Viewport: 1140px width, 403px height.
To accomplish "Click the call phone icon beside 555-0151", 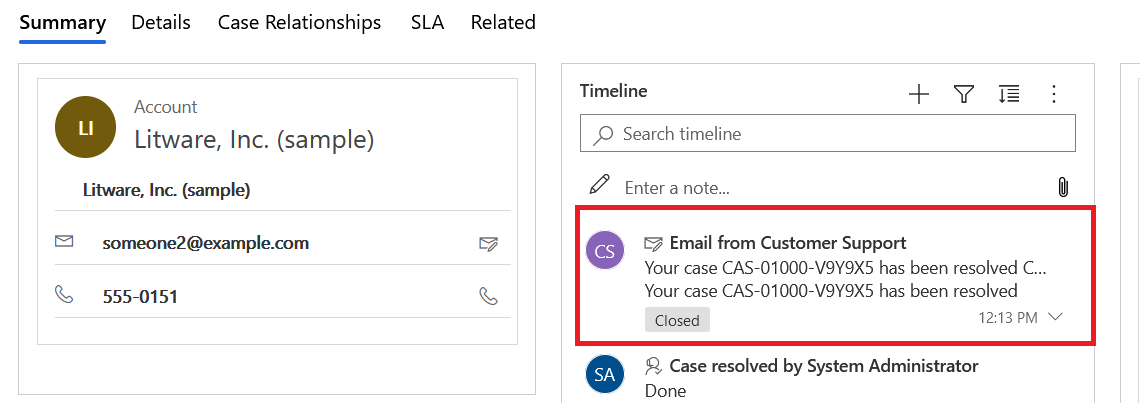I will pos(488,296).
